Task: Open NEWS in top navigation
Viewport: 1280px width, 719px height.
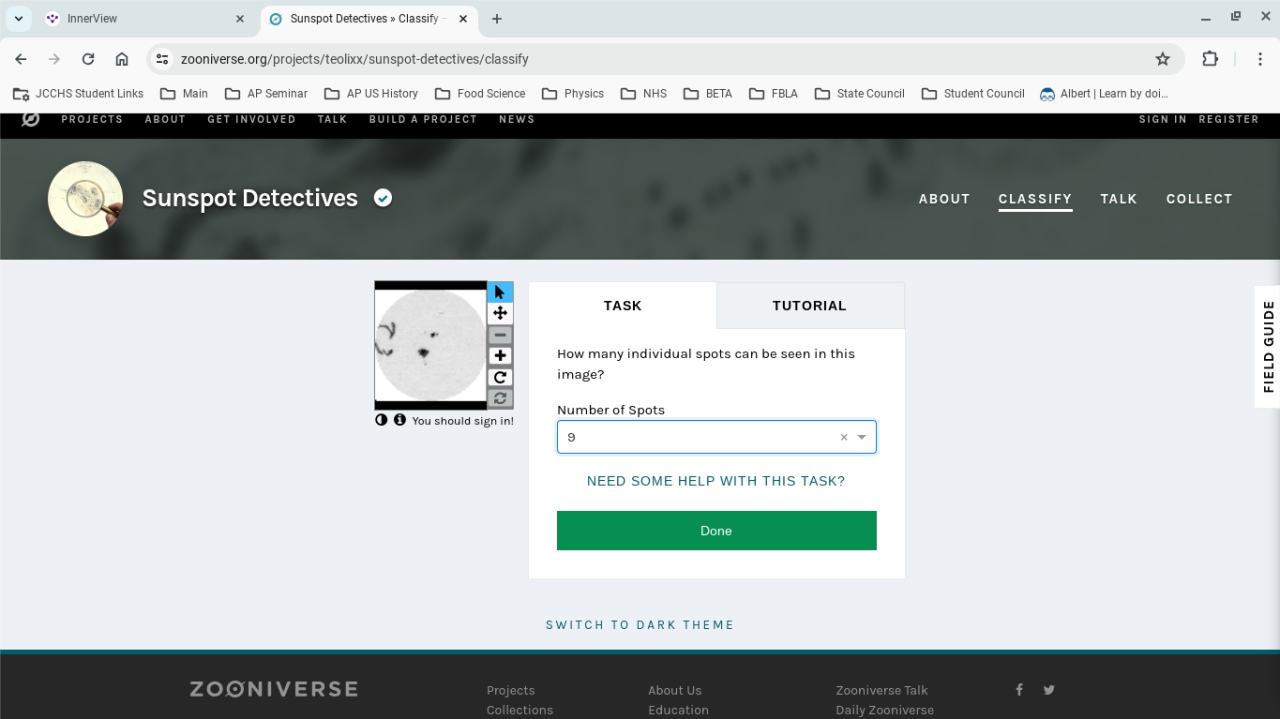Action: [517, 119]
